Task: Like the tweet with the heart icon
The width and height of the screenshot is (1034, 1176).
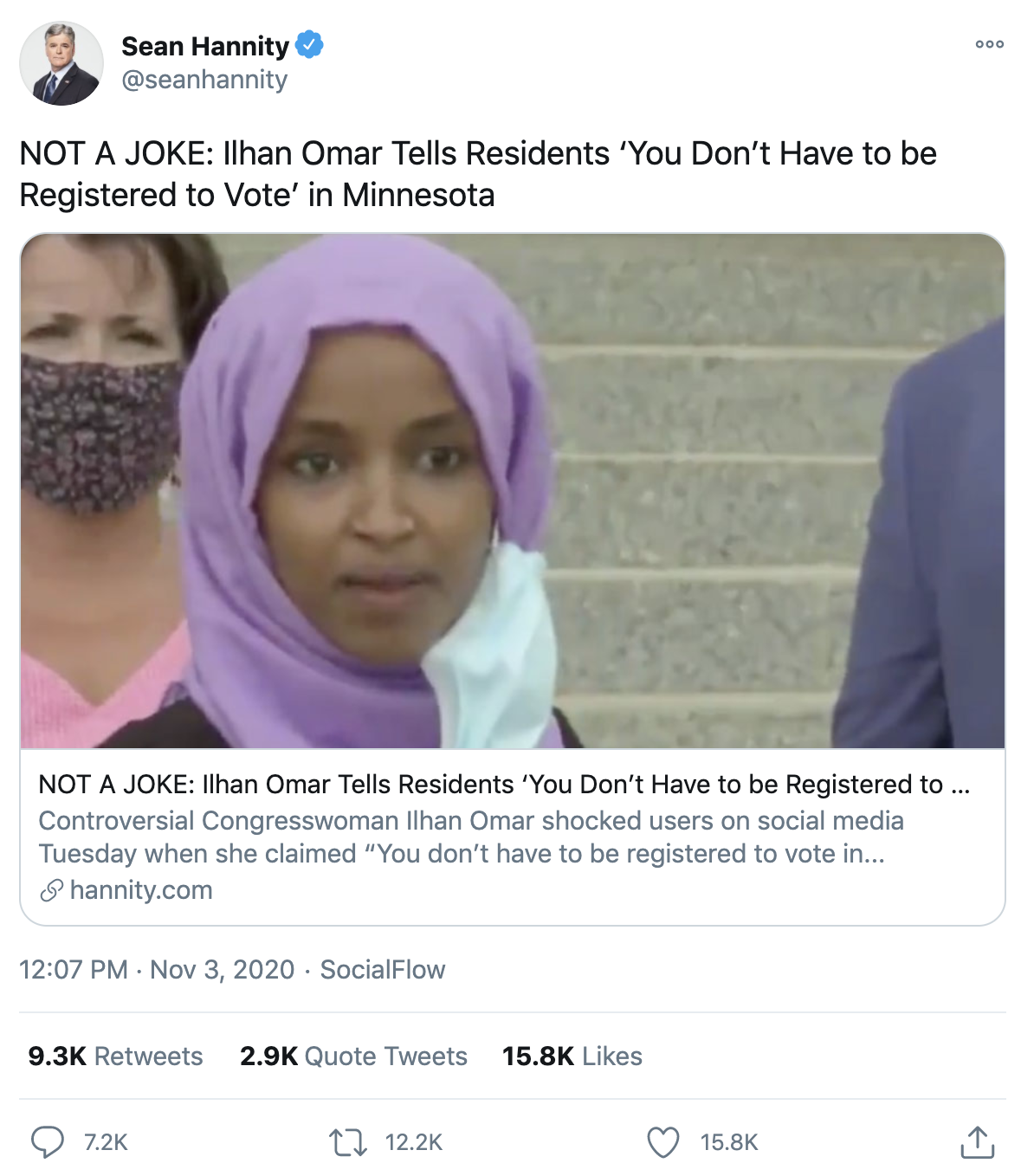Action: [663, 1142]
